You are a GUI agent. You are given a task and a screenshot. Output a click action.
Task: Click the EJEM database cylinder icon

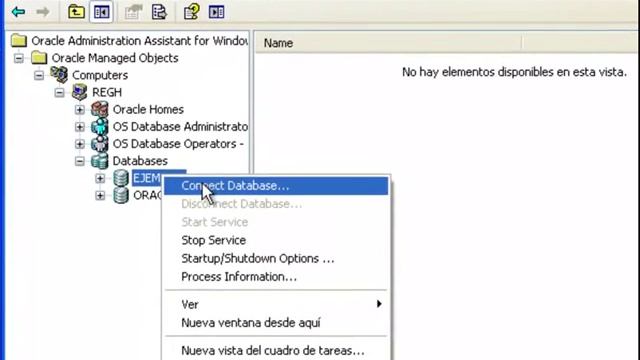tap(121, 178)
